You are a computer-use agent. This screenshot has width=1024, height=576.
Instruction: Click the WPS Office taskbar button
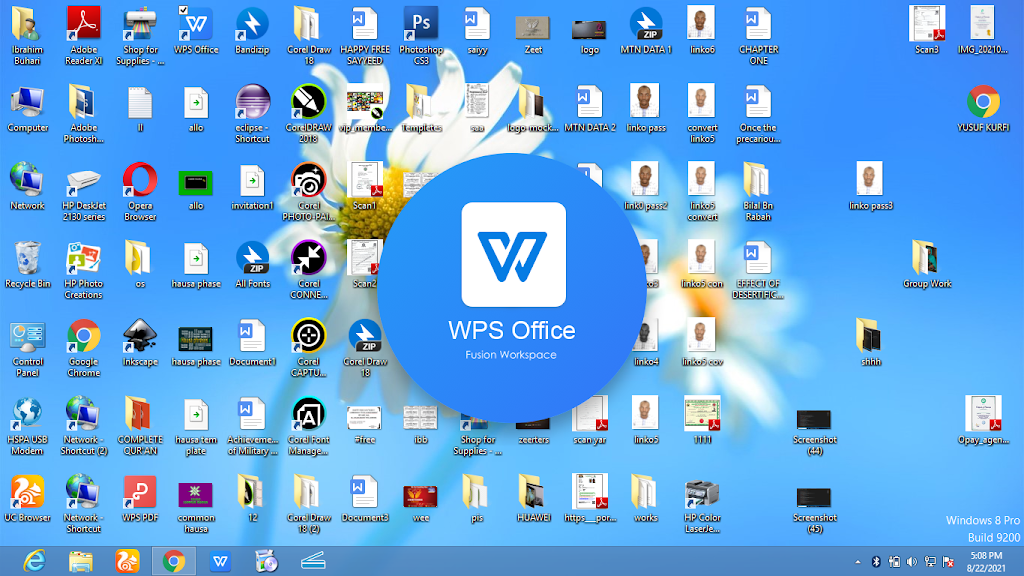coord(220,561)
